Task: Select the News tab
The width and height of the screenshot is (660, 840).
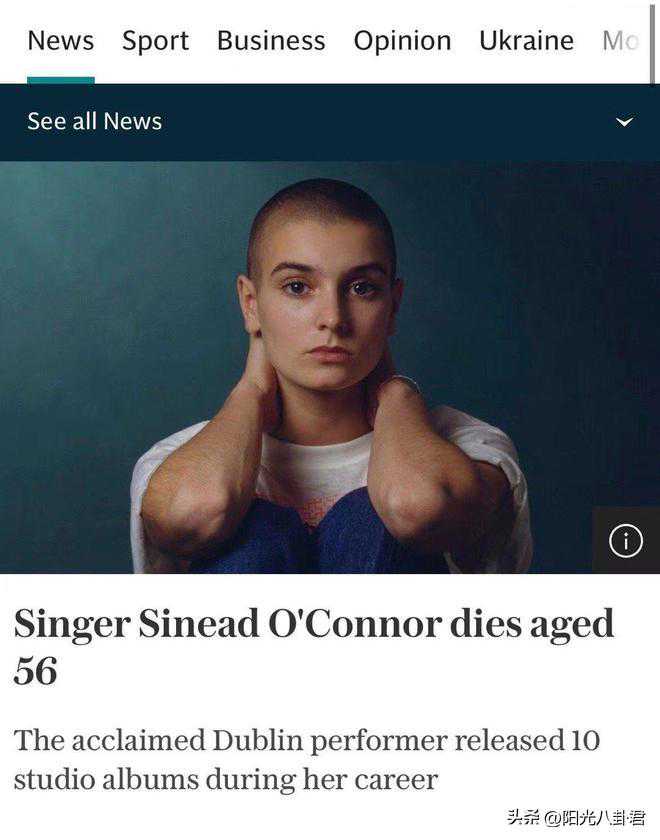Action: pos(60,41)
